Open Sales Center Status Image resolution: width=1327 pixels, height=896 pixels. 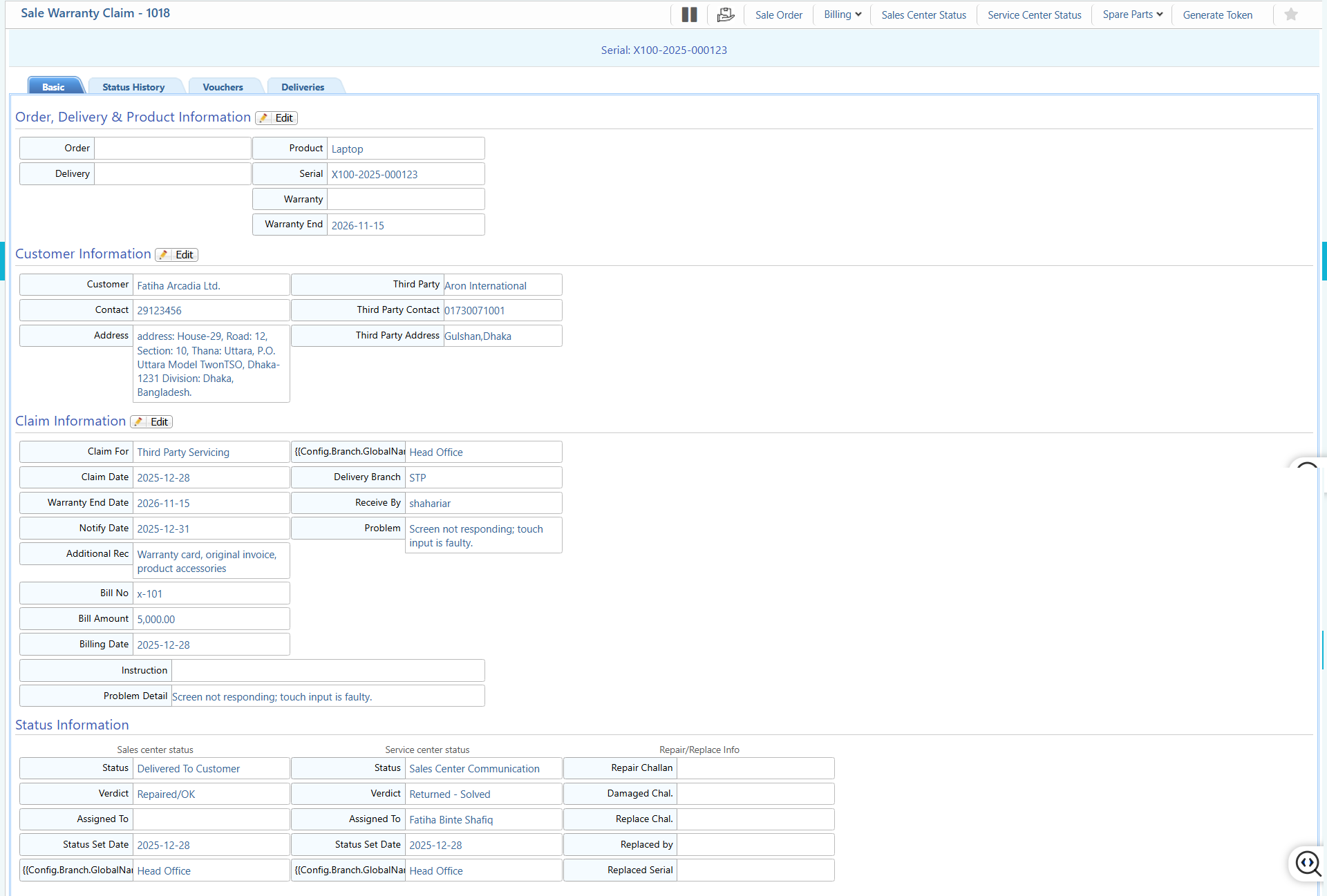coord(923,15)
